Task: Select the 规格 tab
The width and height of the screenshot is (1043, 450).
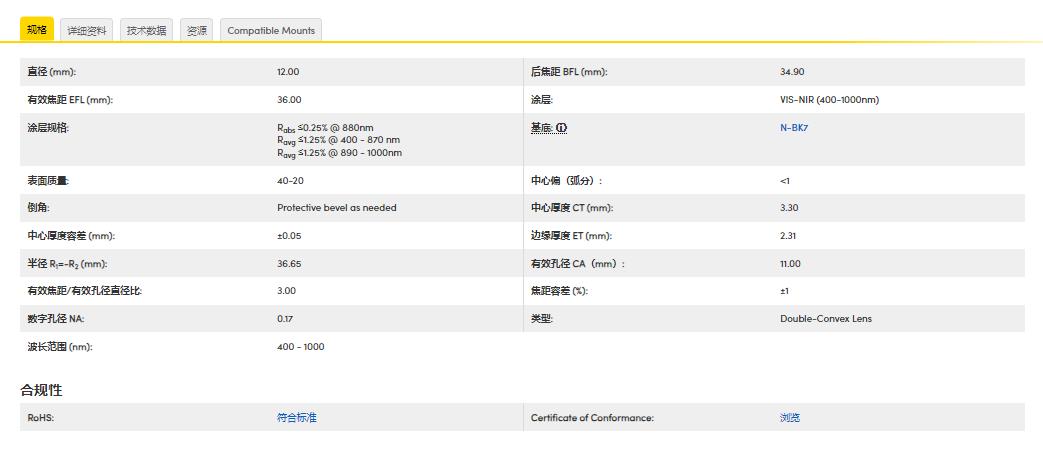Action: (36, 30)
